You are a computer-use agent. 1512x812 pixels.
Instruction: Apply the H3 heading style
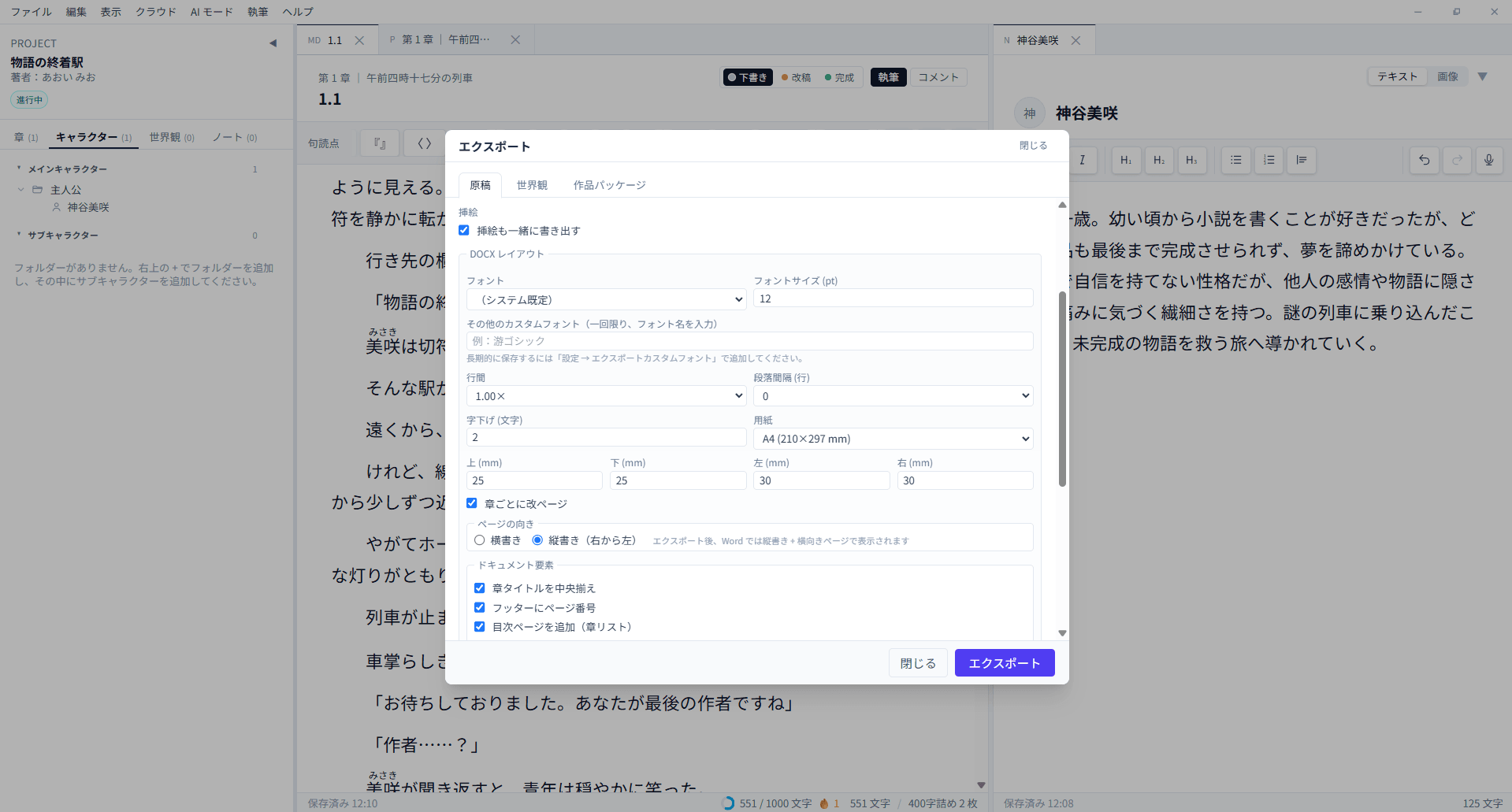[1192, 160]
